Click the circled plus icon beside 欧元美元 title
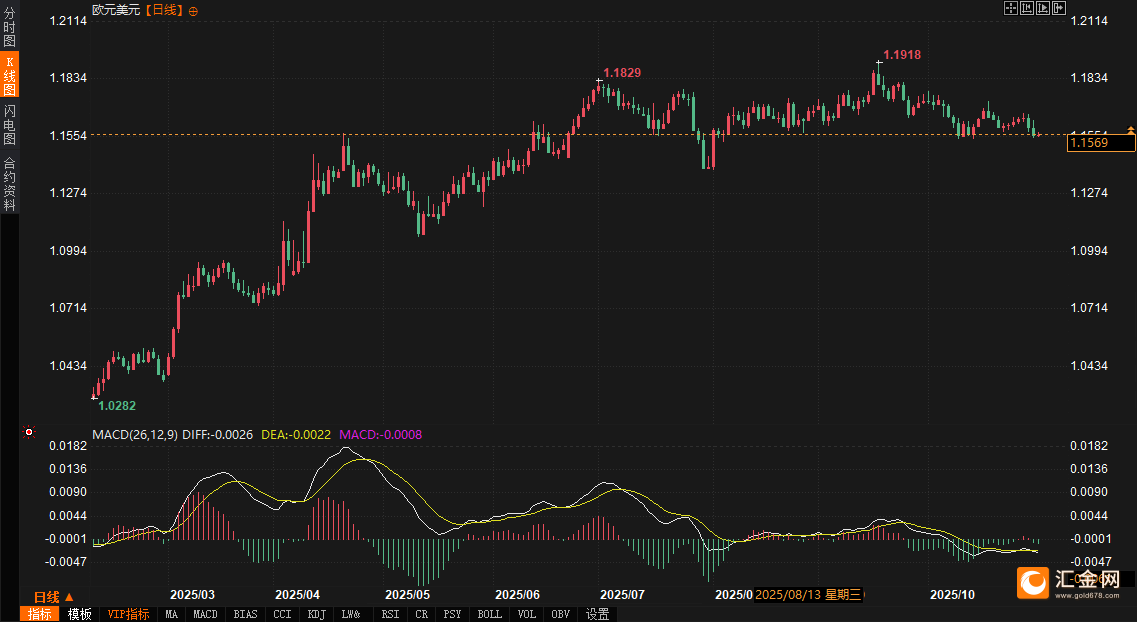This screenshot has width=1137, height=622. [x=193, y=10]
